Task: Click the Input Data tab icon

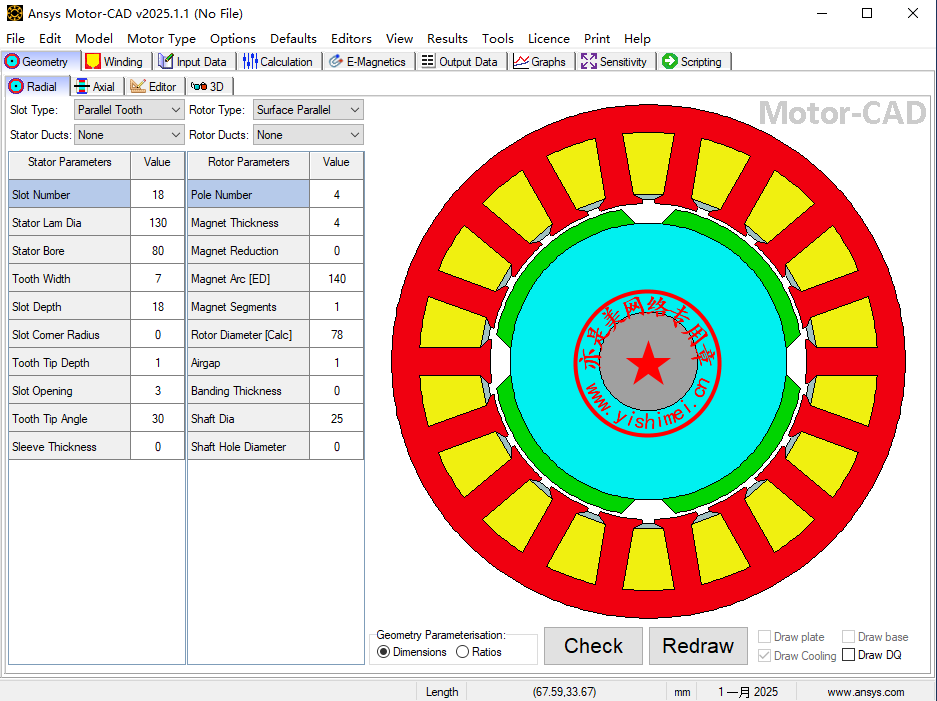Action: click(x=166, y=62)
